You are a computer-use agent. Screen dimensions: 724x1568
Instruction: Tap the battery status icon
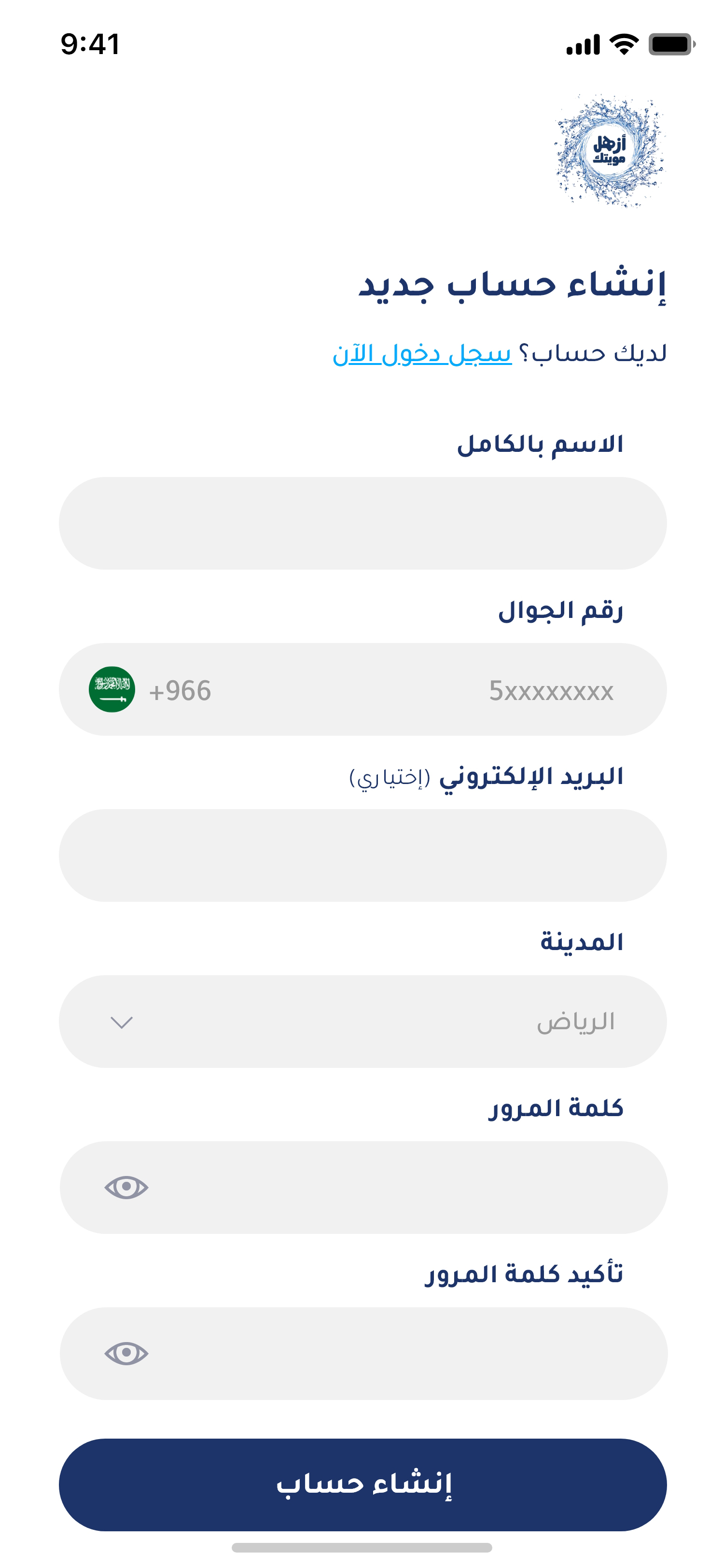click(x=671, y=44)
